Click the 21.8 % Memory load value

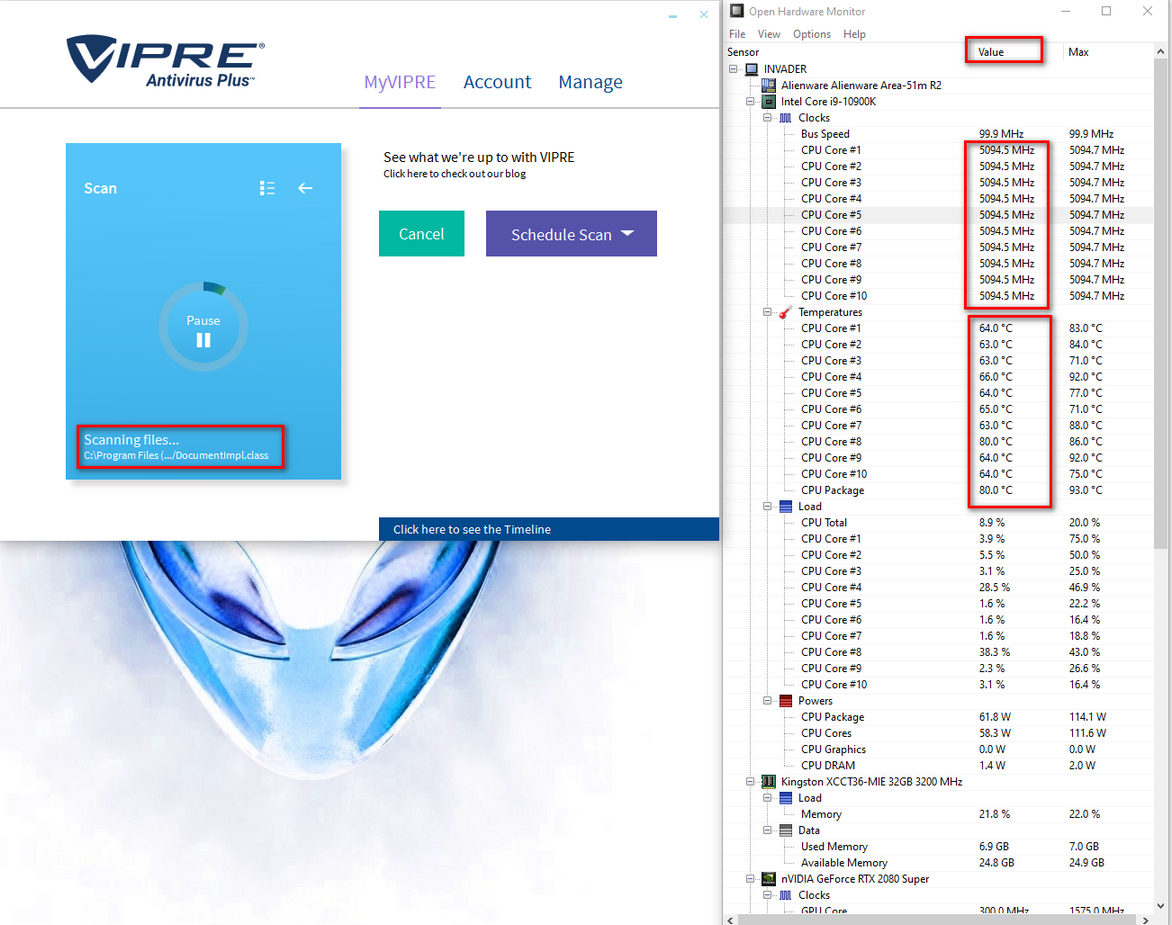(995, 814)
